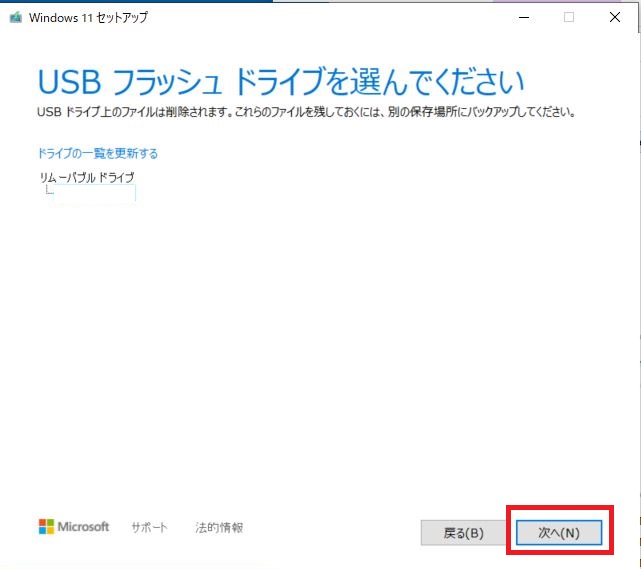Refresh list via ドライブの一覧を更新する link

[x=97, y=154]
